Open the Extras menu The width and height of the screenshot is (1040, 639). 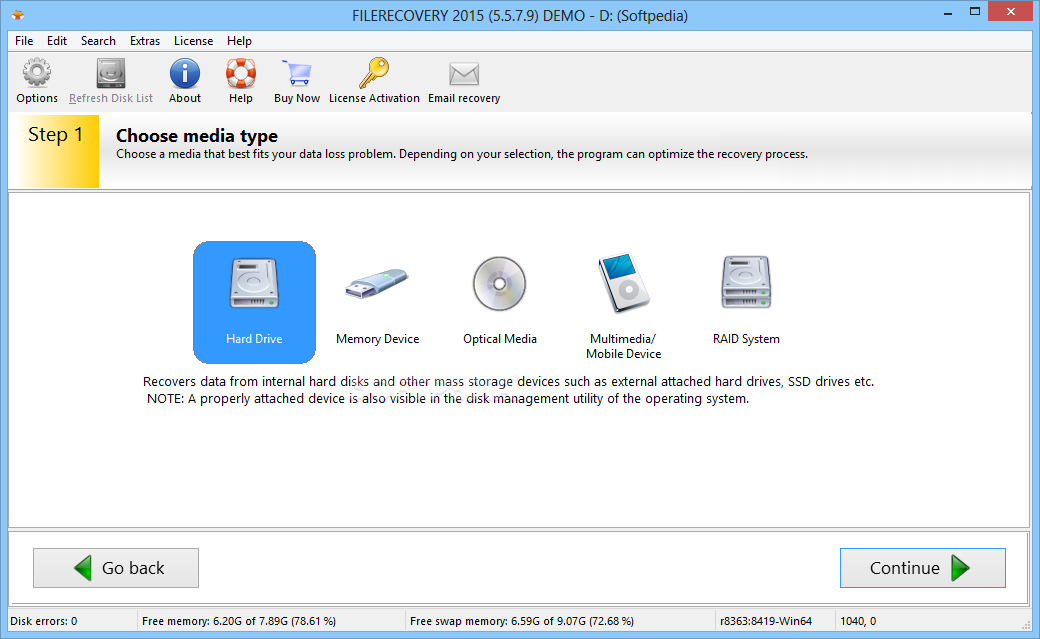(145, 40)
